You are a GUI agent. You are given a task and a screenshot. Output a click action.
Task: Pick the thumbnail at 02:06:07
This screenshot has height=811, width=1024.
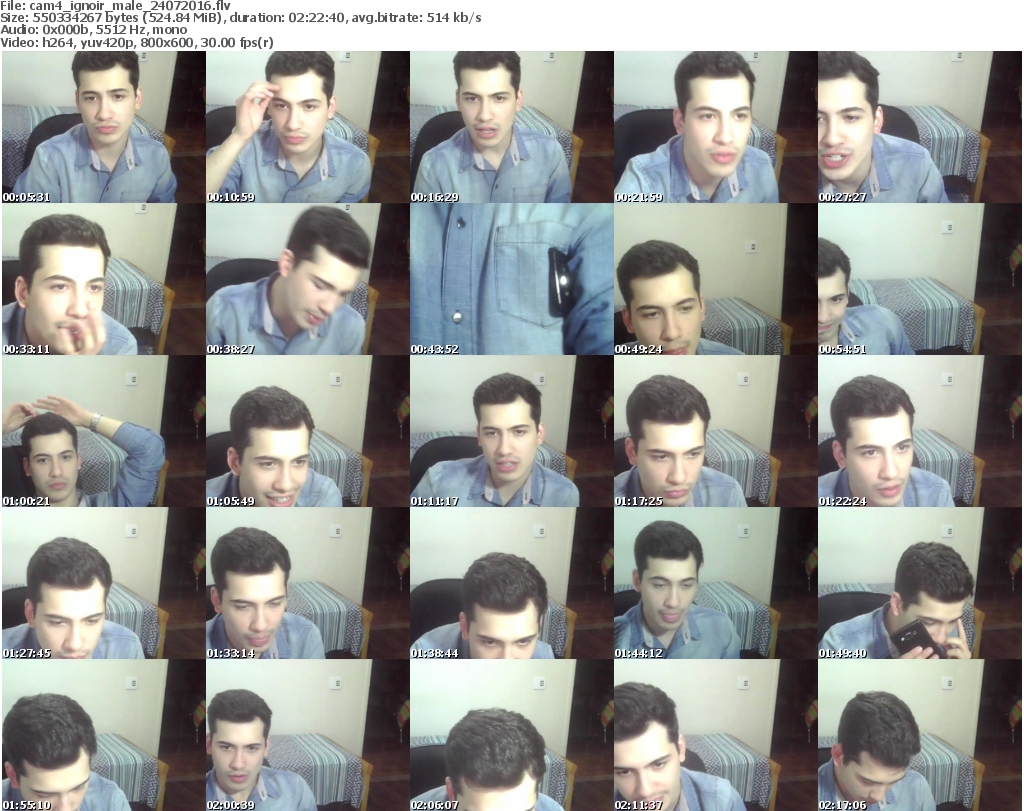(511, 735)
